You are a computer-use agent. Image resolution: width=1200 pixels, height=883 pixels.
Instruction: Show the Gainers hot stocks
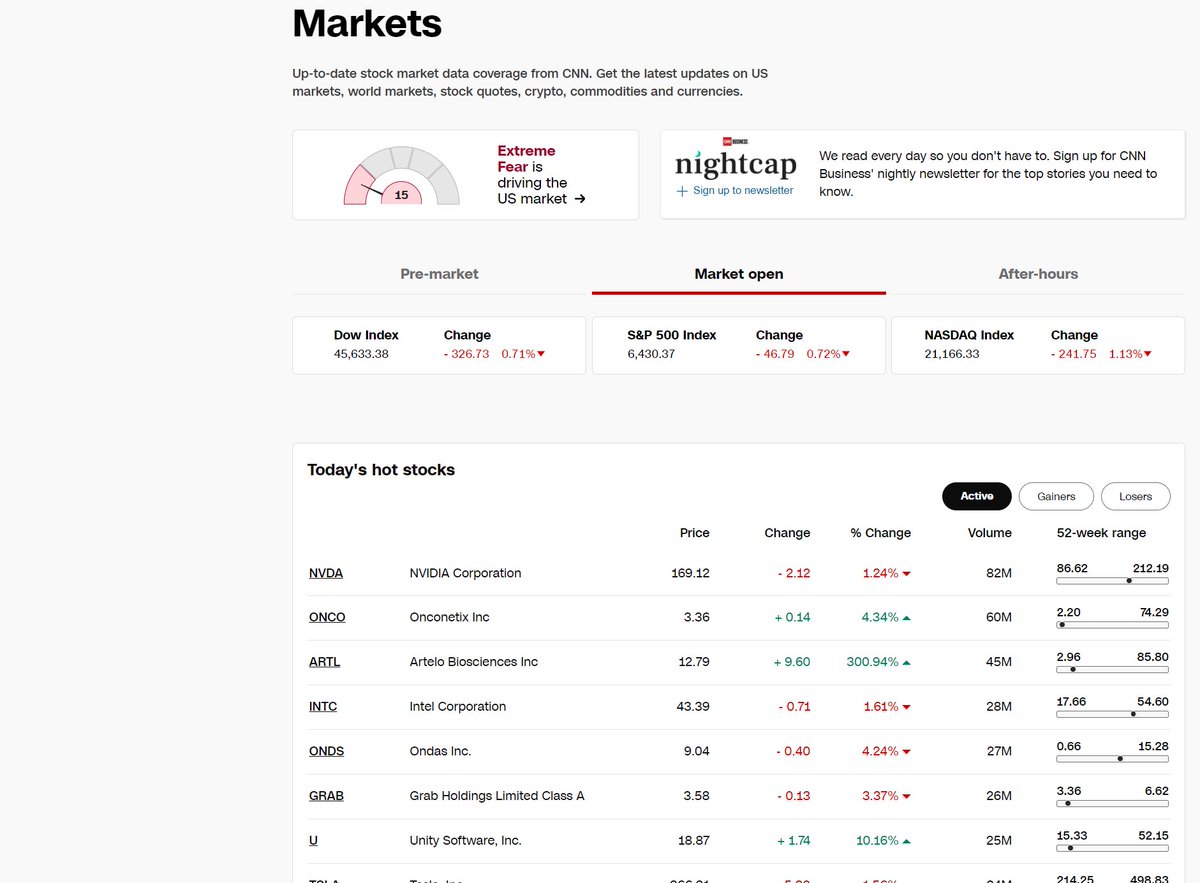(x=1056, y=496)
